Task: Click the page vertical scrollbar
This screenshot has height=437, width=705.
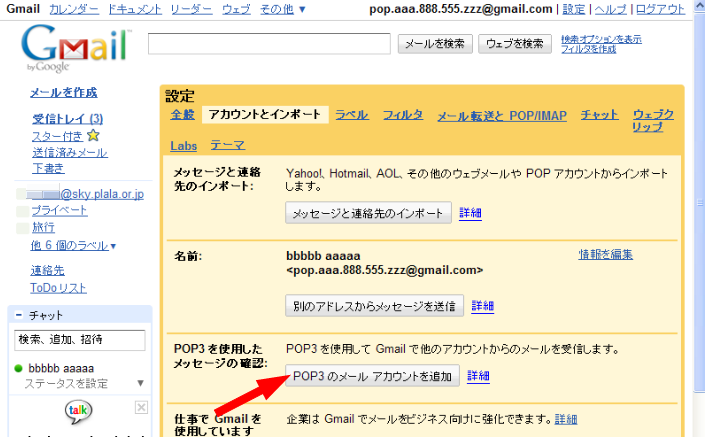Action: 700,202
